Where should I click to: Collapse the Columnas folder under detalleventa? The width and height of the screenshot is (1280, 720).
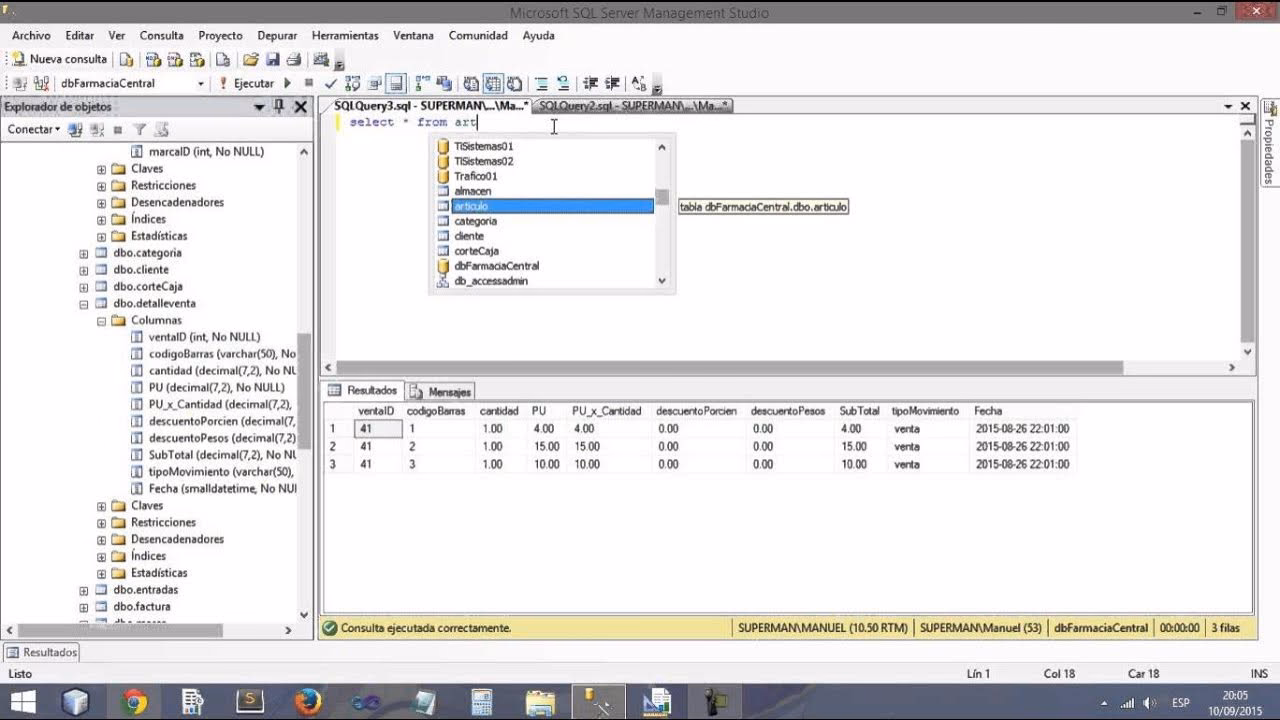click(x=102, y=321)
